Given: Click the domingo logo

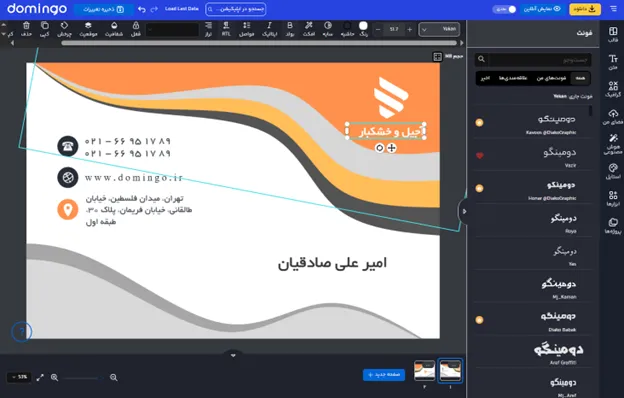Looking at the screenshot, I should point(37,9).
